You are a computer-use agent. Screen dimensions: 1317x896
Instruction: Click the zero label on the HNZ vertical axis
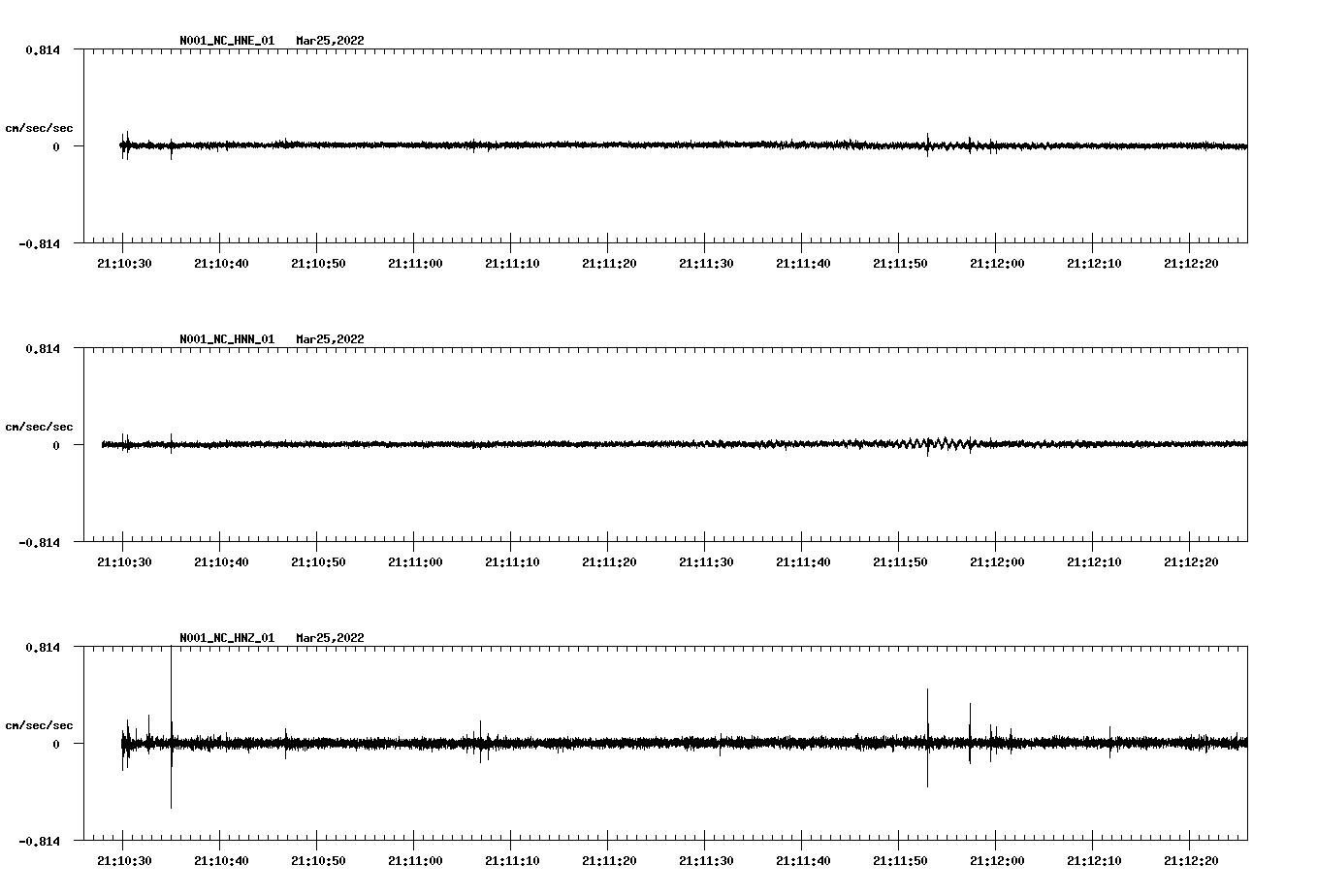click(x=56, y=744)
